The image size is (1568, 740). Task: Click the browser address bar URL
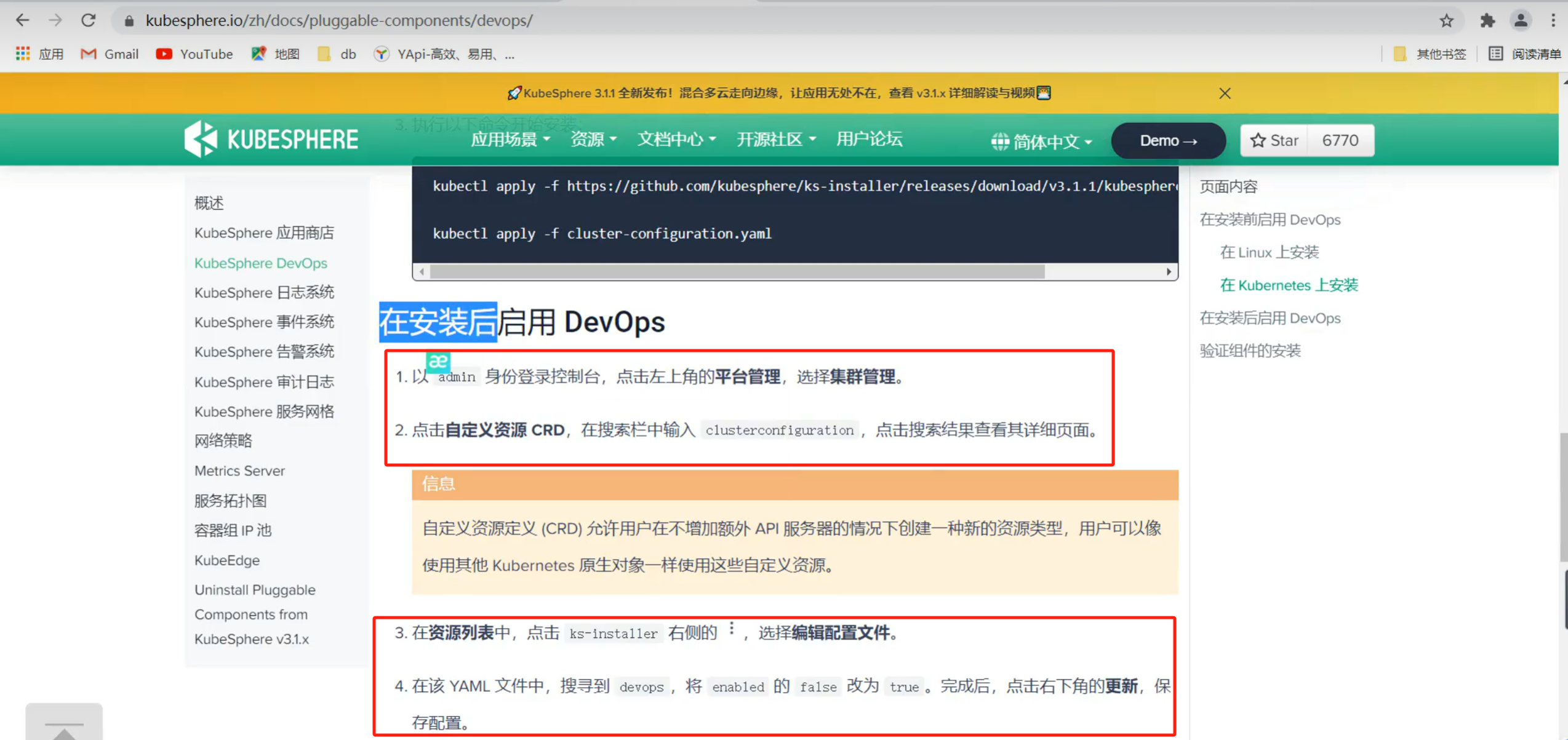[339, 21]
